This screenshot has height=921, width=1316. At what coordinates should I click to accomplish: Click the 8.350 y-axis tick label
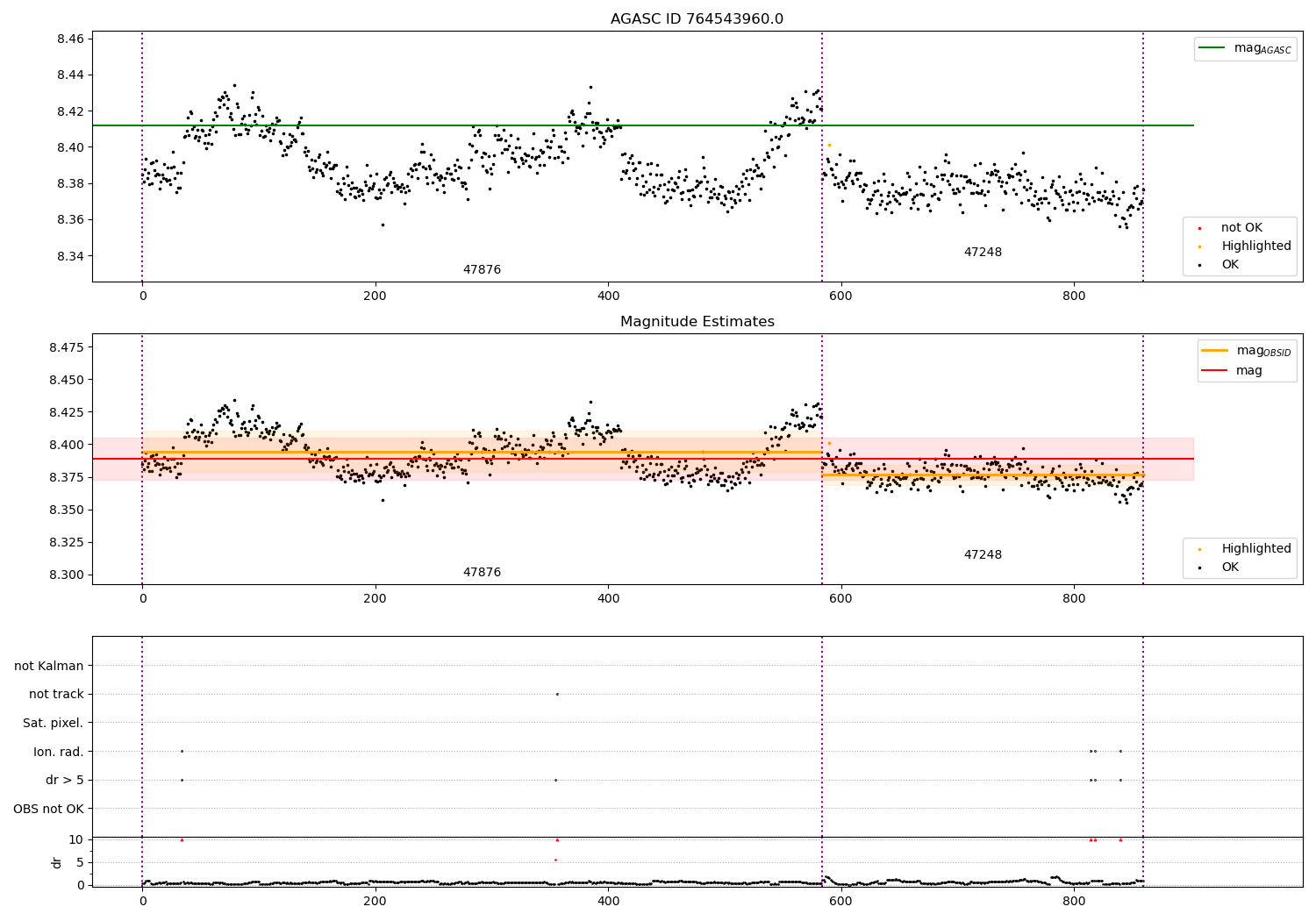click(x=67, y=510)
